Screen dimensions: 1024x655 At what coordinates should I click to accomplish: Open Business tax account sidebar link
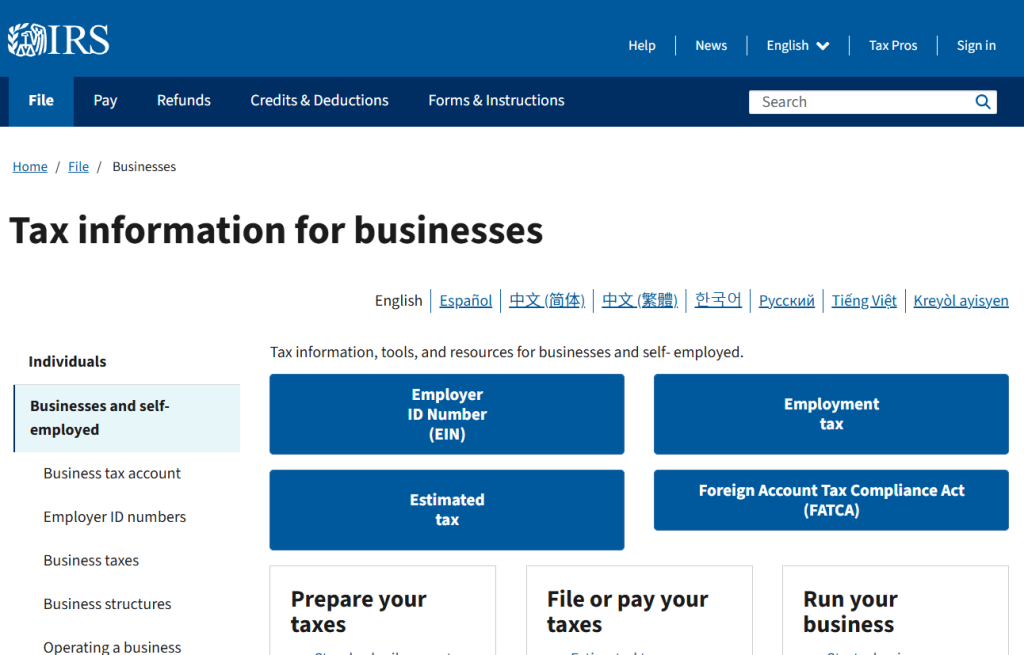[x=112, y=473]
